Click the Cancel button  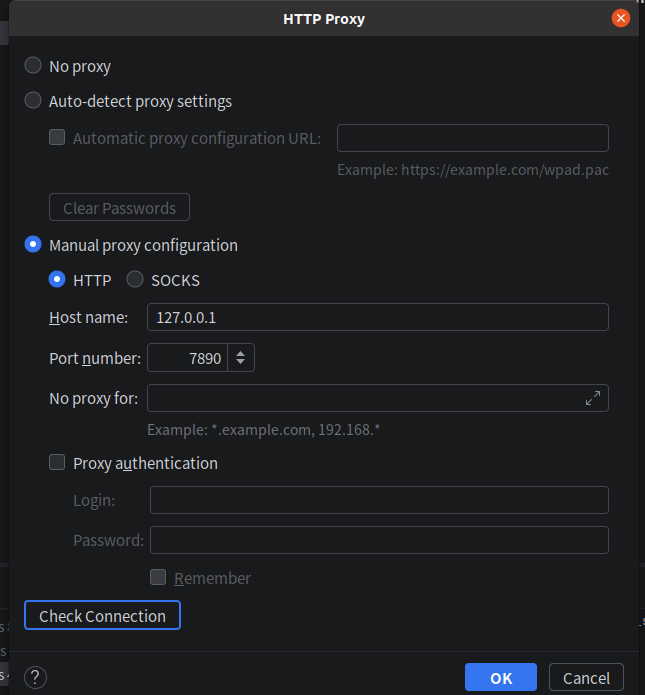(x=586, y=677)
